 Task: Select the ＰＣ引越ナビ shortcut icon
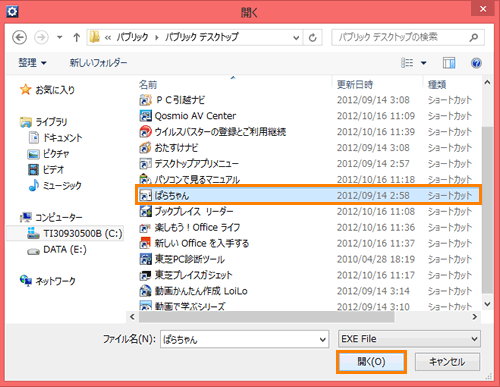pos(145,100)
